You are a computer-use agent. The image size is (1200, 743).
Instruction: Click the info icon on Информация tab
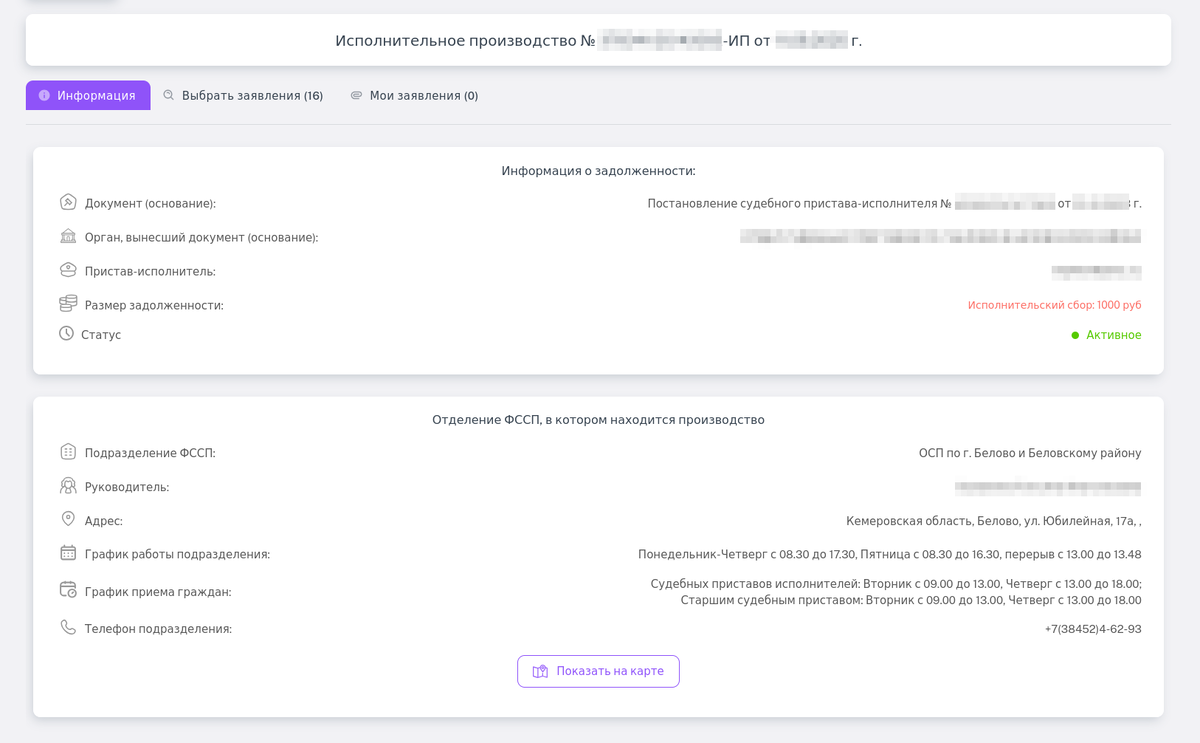pyautogui.click(x=44, y=95)
